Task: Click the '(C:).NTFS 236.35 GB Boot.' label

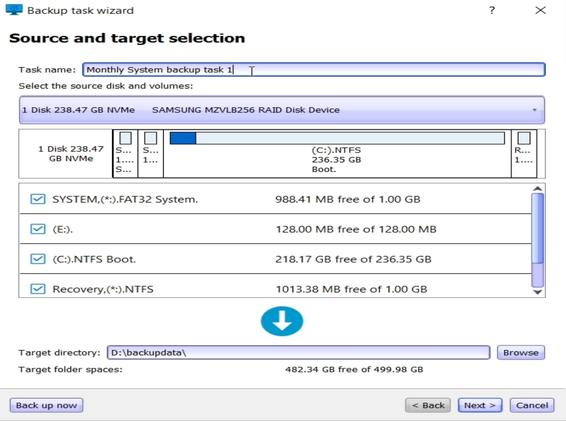Action: (336, 160)
